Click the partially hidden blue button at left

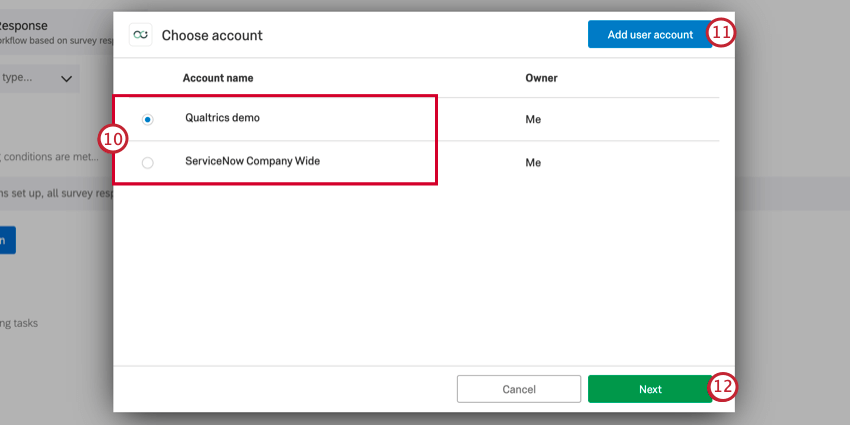tap(7, 240)
